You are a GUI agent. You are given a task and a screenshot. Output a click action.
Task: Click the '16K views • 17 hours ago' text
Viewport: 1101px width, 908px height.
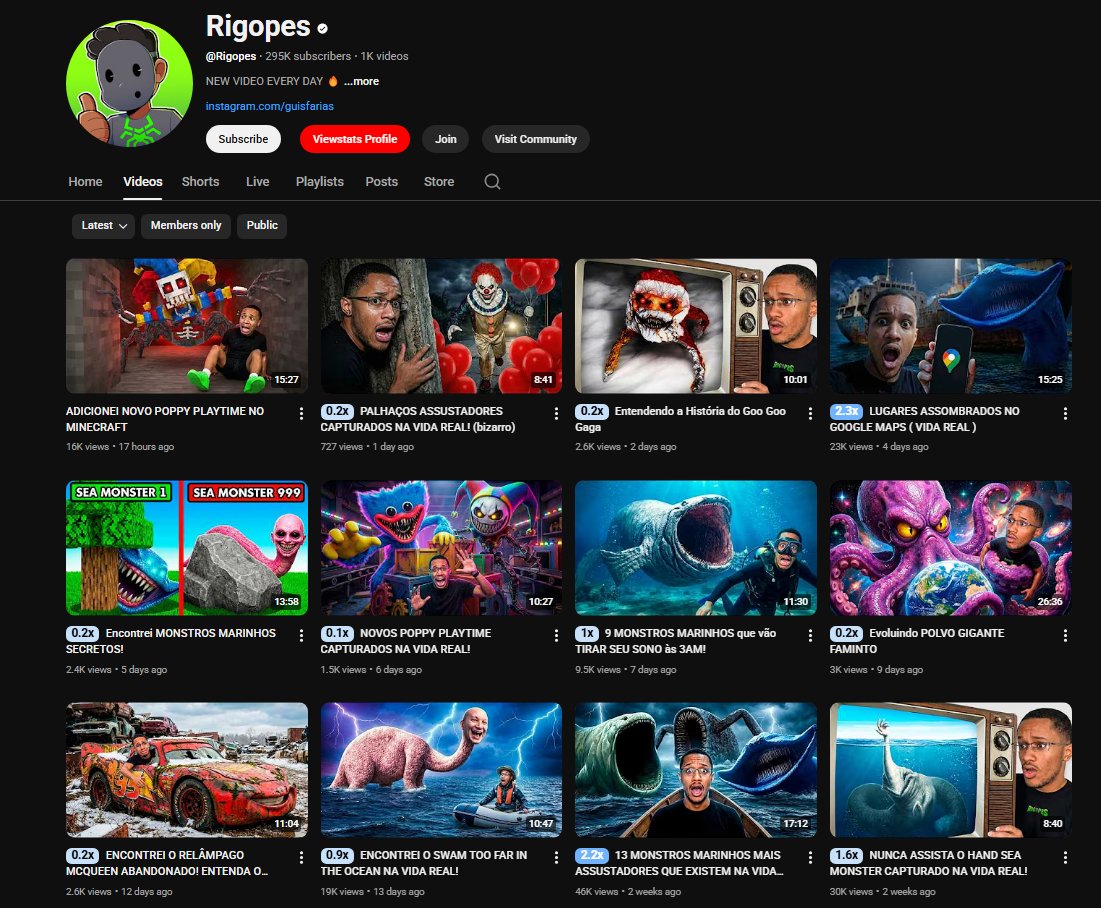tap(120, 447)
